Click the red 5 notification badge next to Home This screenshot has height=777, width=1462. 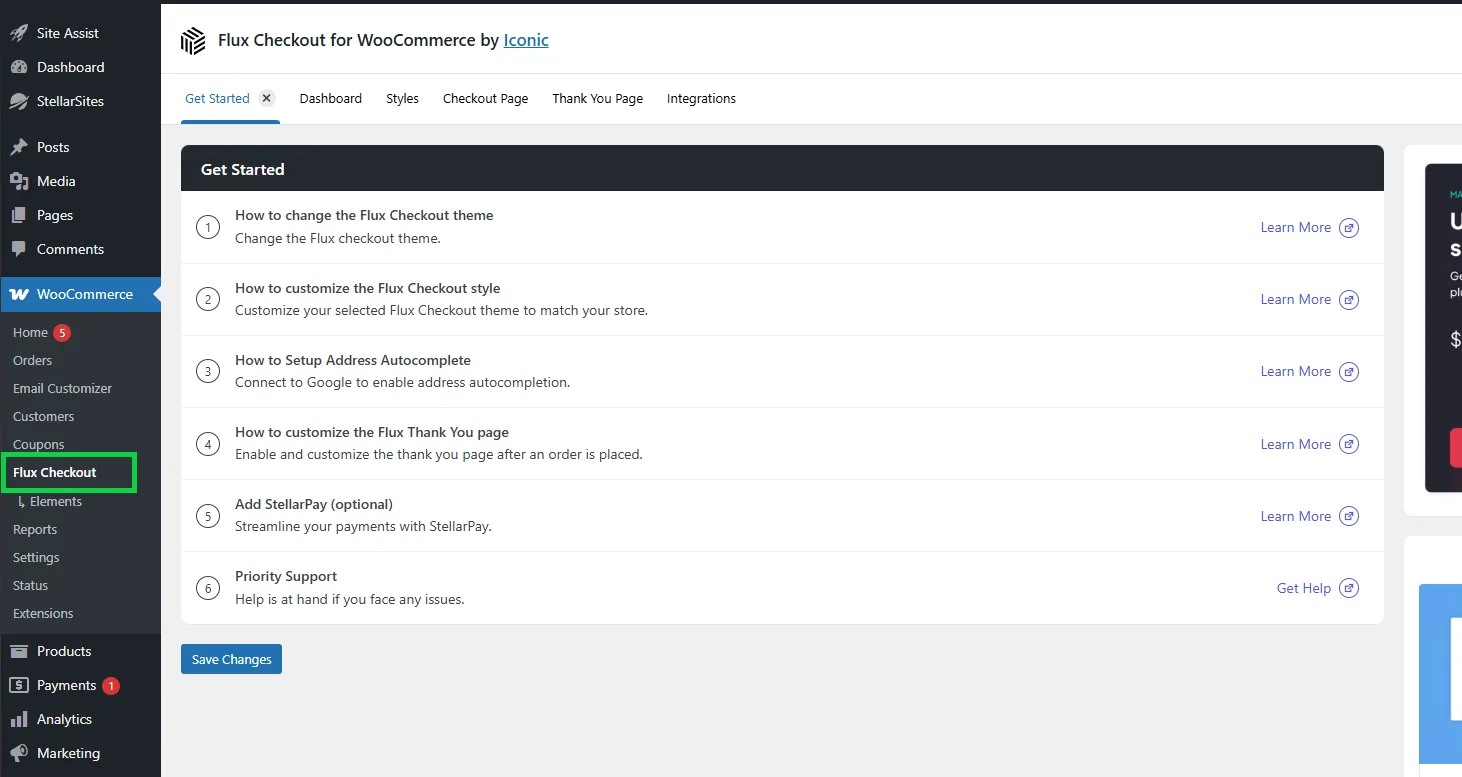click(62, 332)
